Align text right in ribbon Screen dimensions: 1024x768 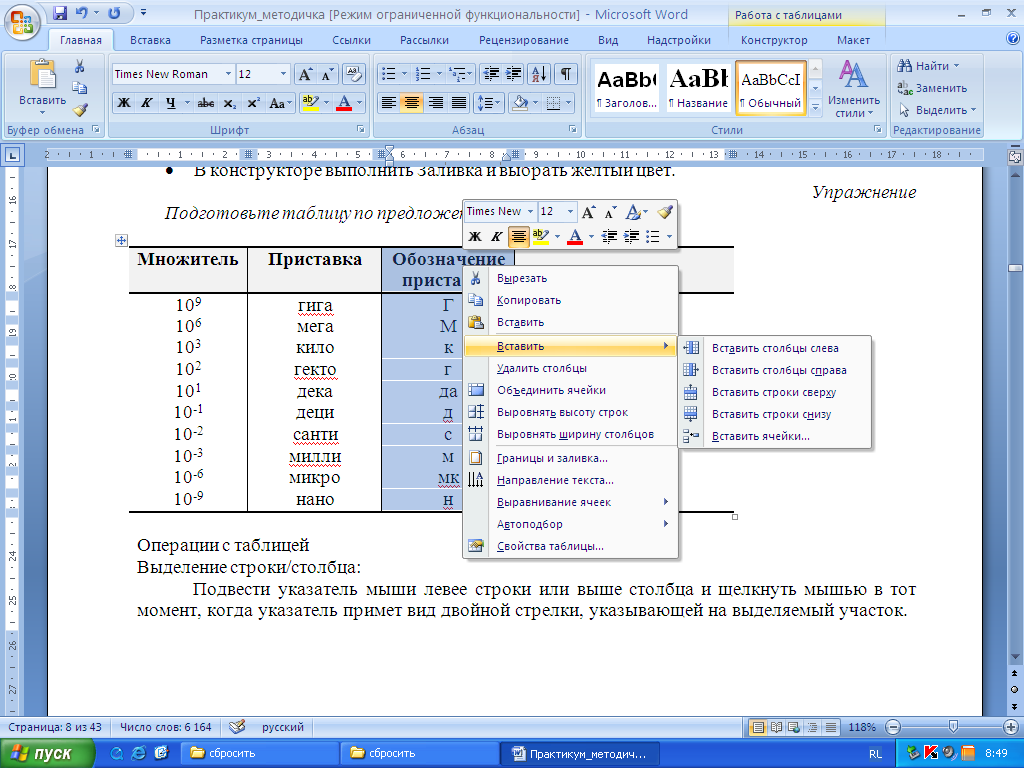point(435,103)
